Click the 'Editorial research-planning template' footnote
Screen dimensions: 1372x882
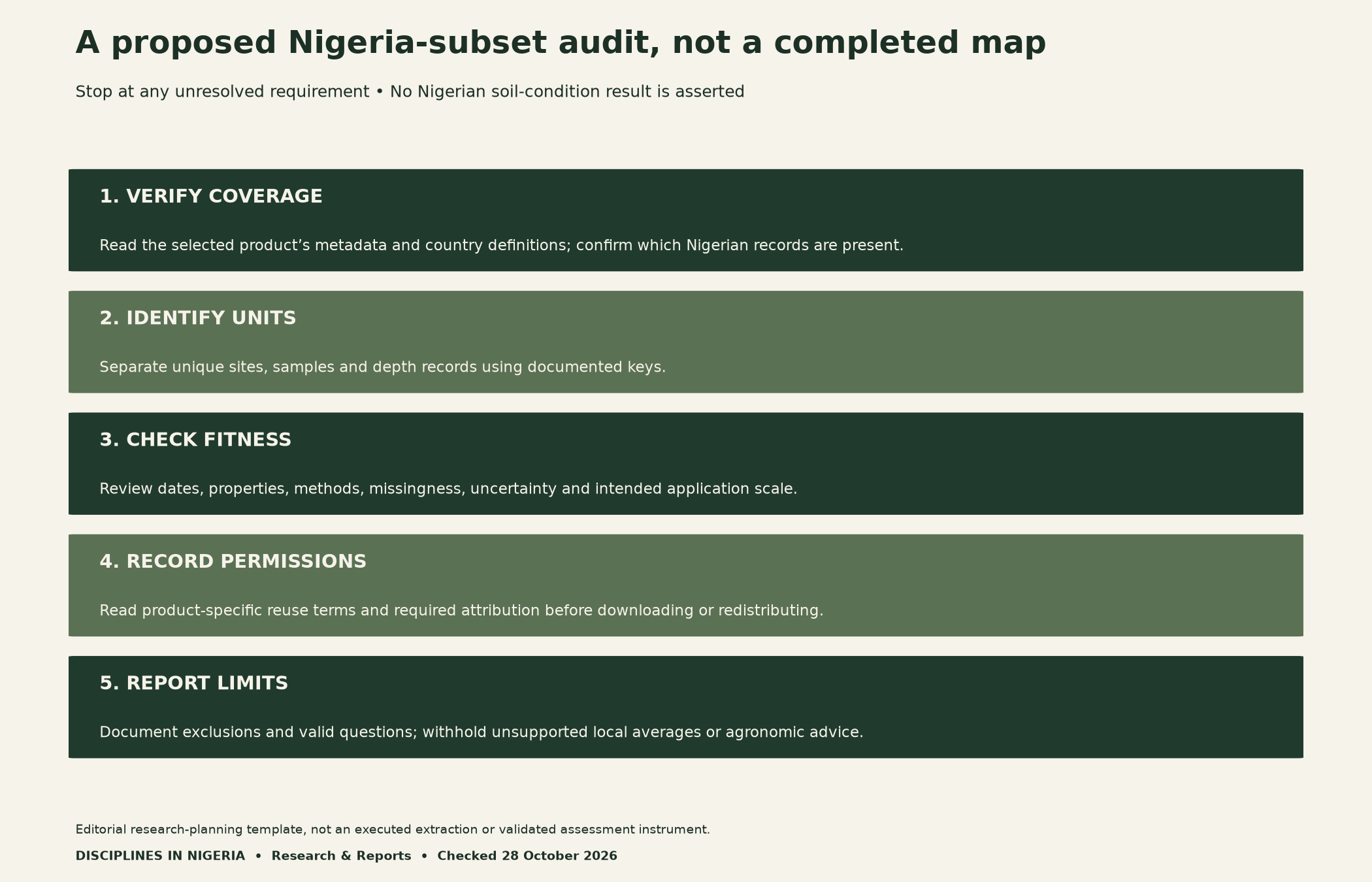(393, 830)
